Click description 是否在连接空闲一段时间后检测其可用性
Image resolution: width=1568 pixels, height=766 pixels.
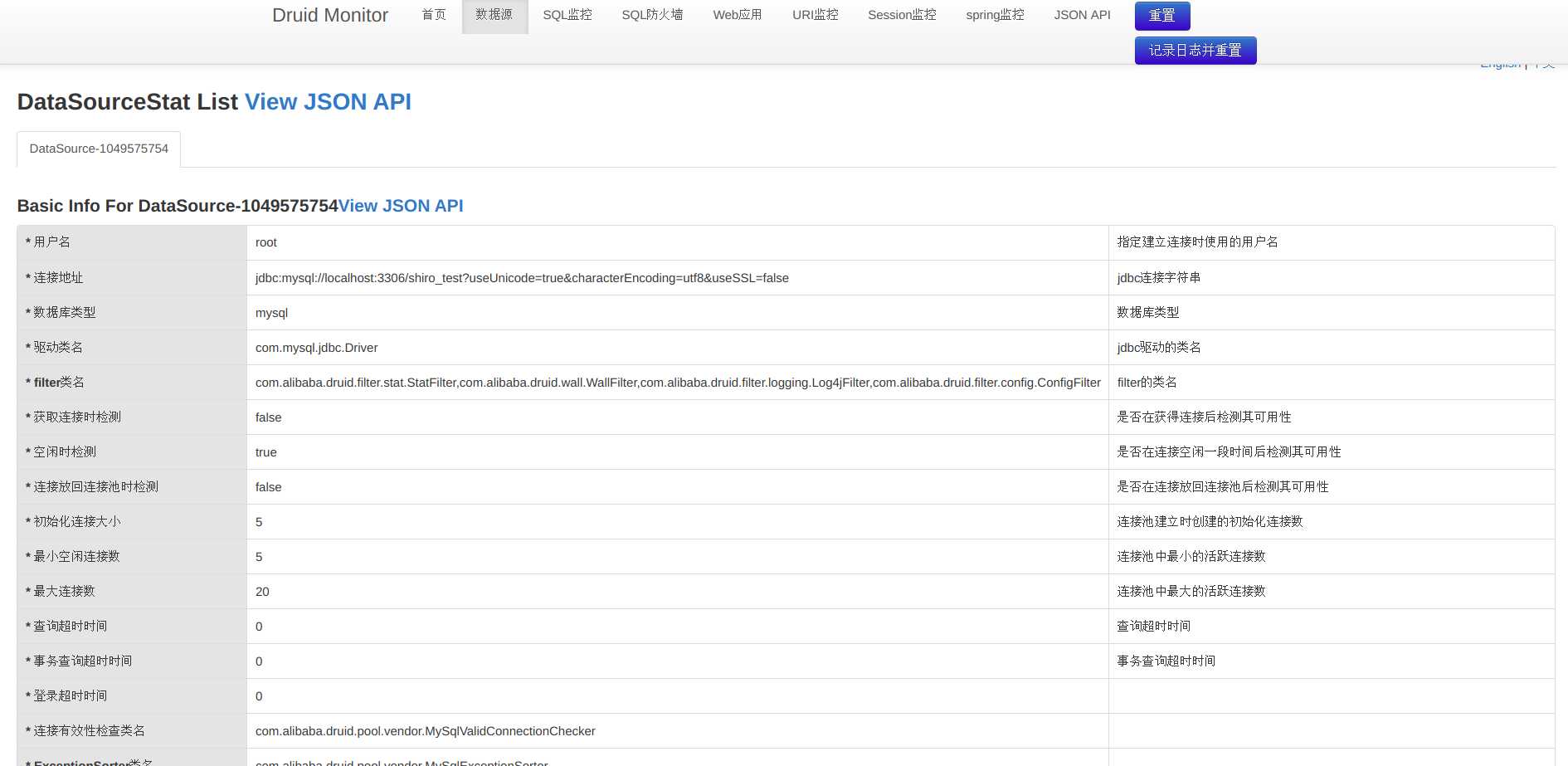pos(1229,452)
